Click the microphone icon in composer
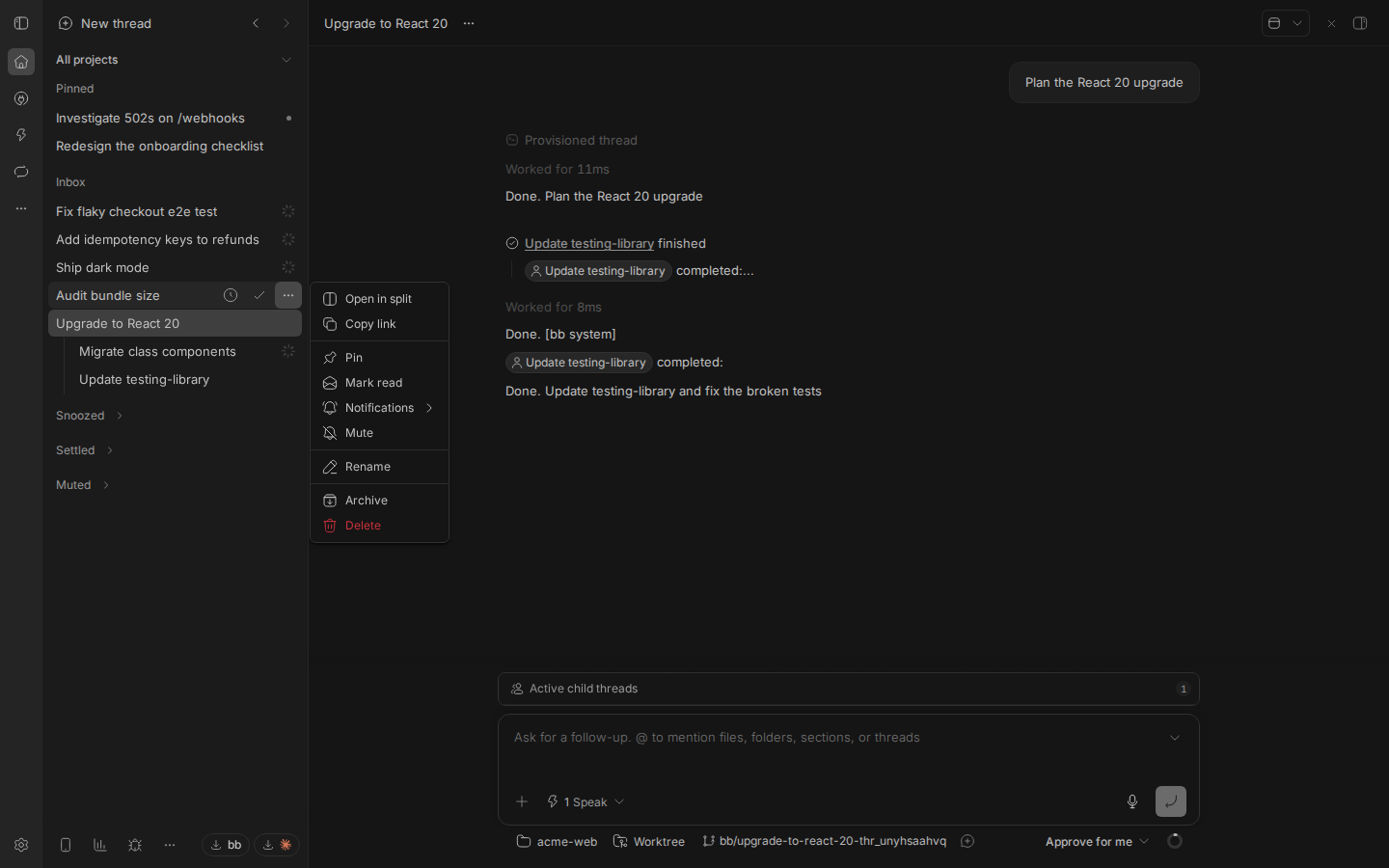This screenshot has height=868, width=1389. point(1132,801)
